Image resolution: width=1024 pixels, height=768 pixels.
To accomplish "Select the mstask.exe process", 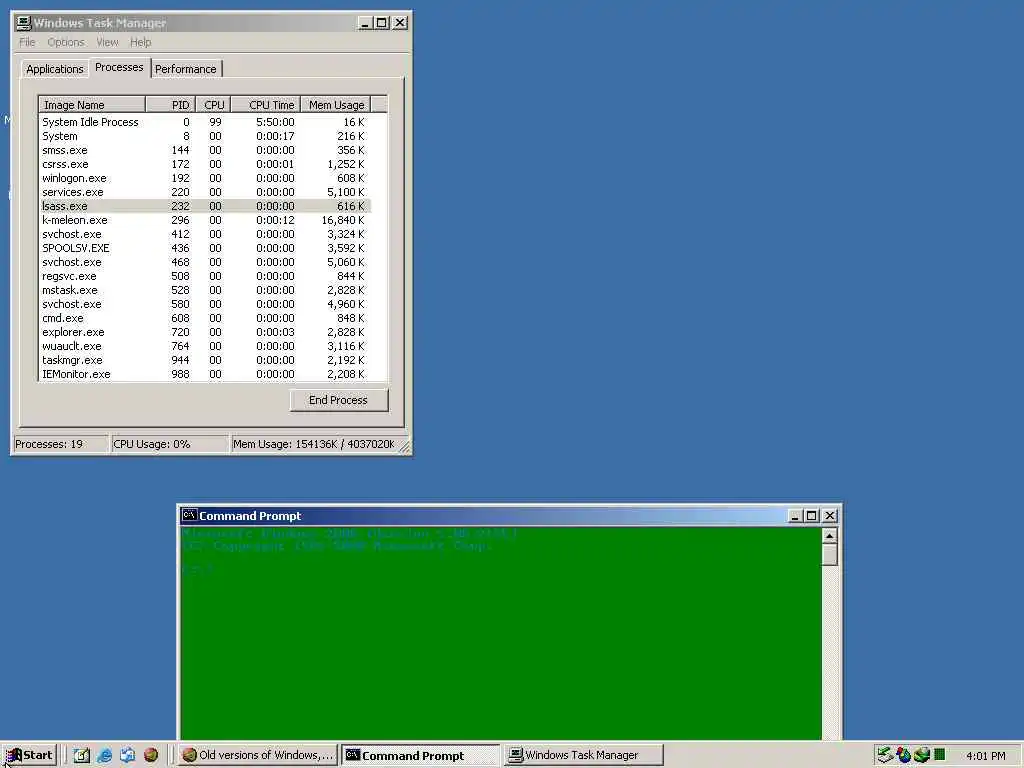I will (x=204, y=290).
